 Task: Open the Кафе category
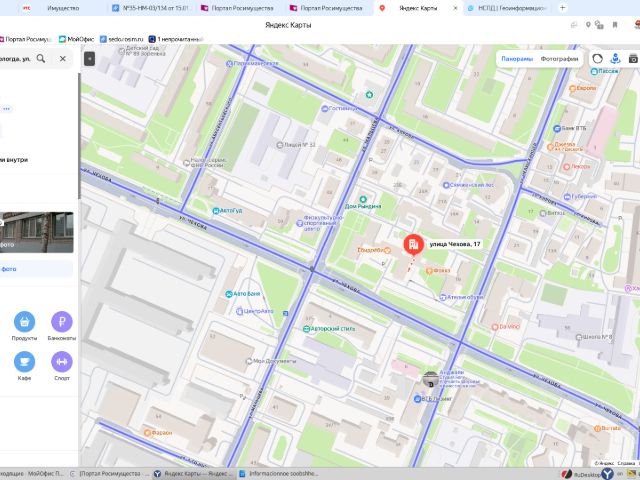[x=24, y=366]
